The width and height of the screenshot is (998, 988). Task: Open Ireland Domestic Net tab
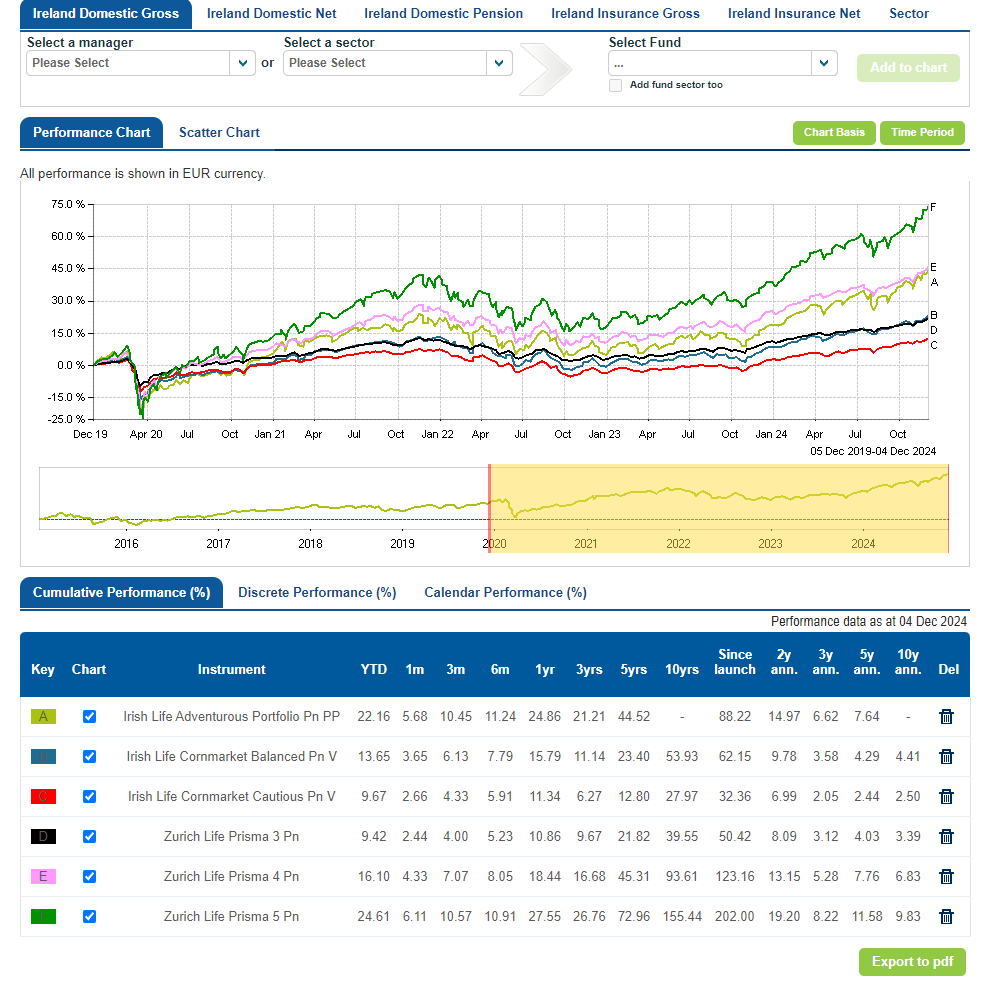(272, 14)
